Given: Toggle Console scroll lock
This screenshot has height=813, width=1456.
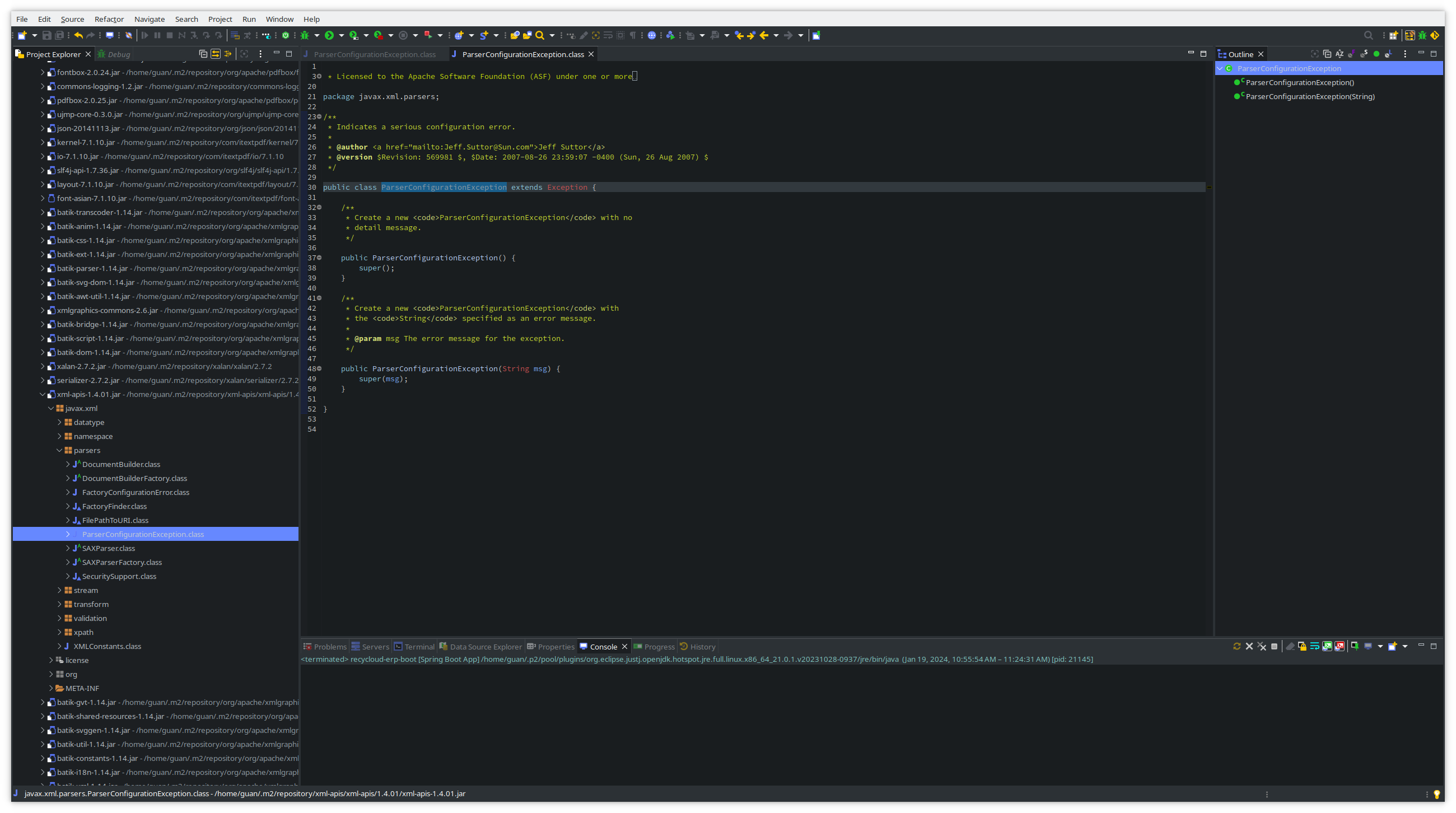Looking at the screenshot, I should (1301, 647).
